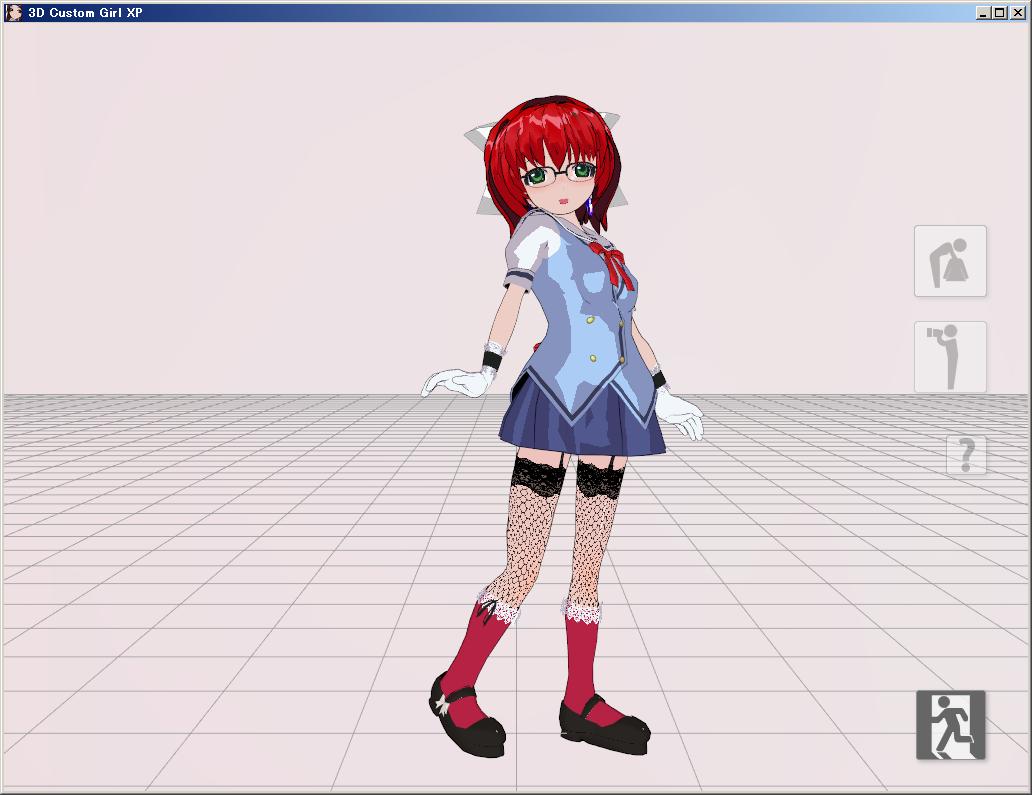The height and width of the screenshot is (795, 1032).
Task: Minimize the 3D Custom Girl XP window
Action: [983, 13]
